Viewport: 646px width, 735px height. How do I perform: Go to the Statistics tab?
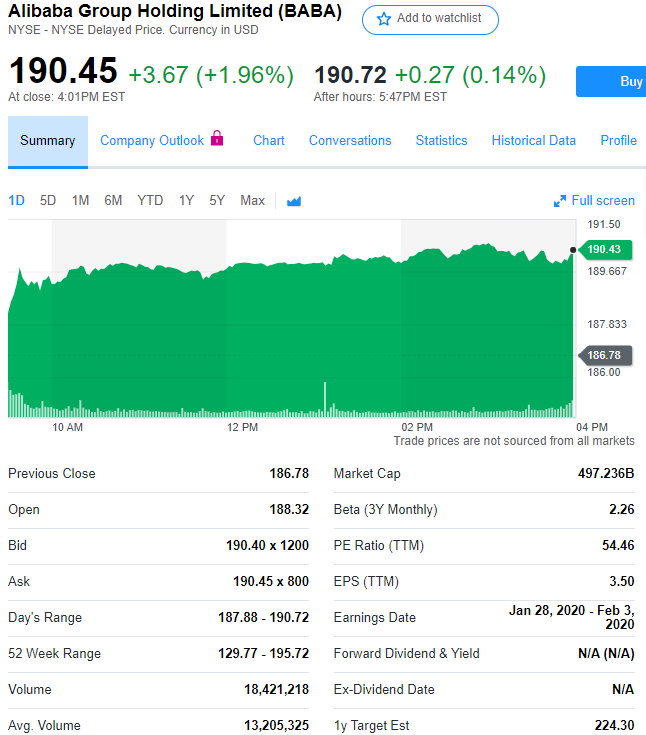(442, 141)
